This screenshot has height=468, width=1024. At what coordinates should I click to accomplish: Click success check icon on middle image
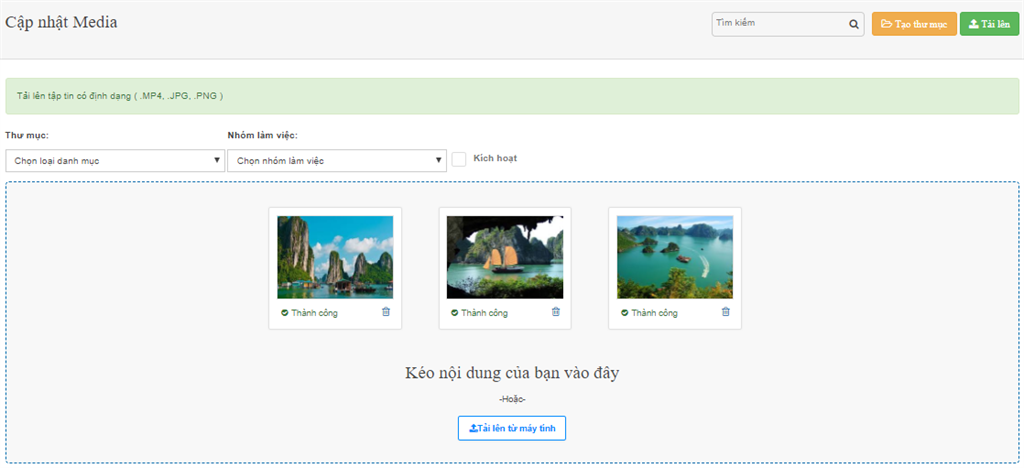click(x=455, y=313)
